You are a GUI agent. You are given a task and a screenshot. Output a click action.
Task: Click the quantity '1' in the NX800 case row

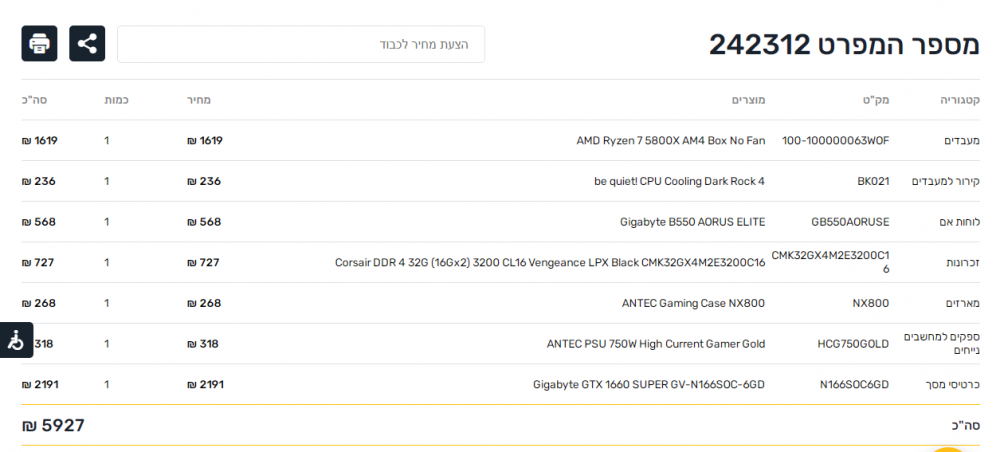coord(107,303)
